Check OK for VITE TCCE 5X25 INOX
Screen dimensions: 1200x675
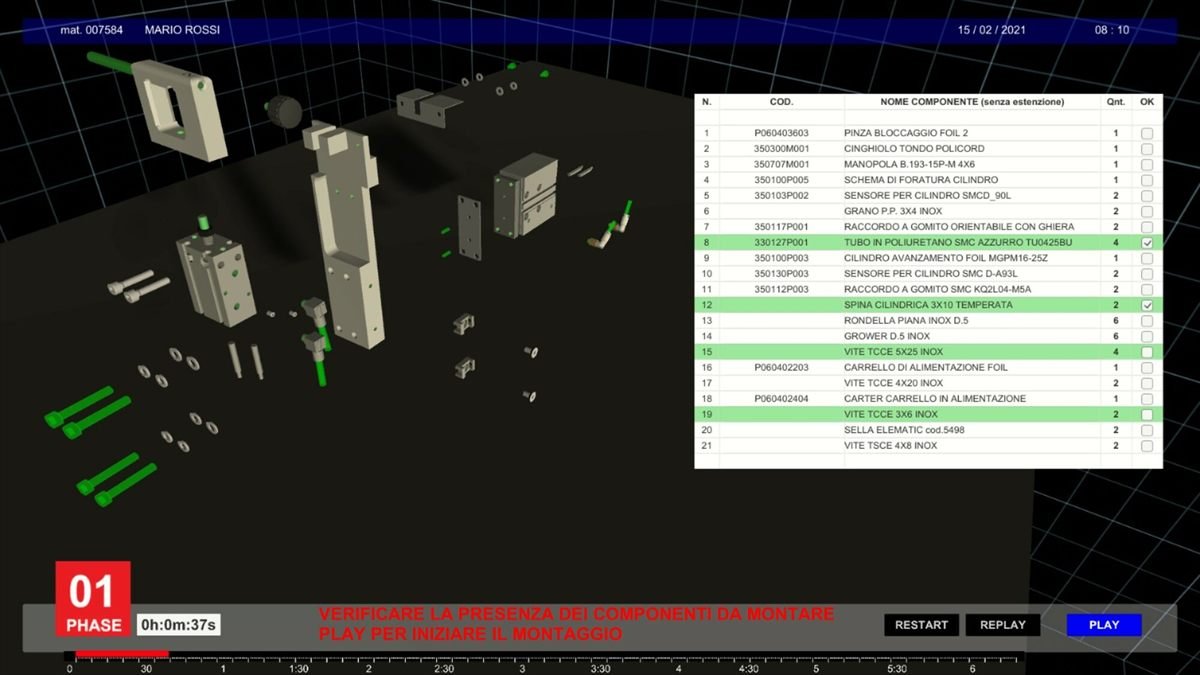click(1147, 352)
